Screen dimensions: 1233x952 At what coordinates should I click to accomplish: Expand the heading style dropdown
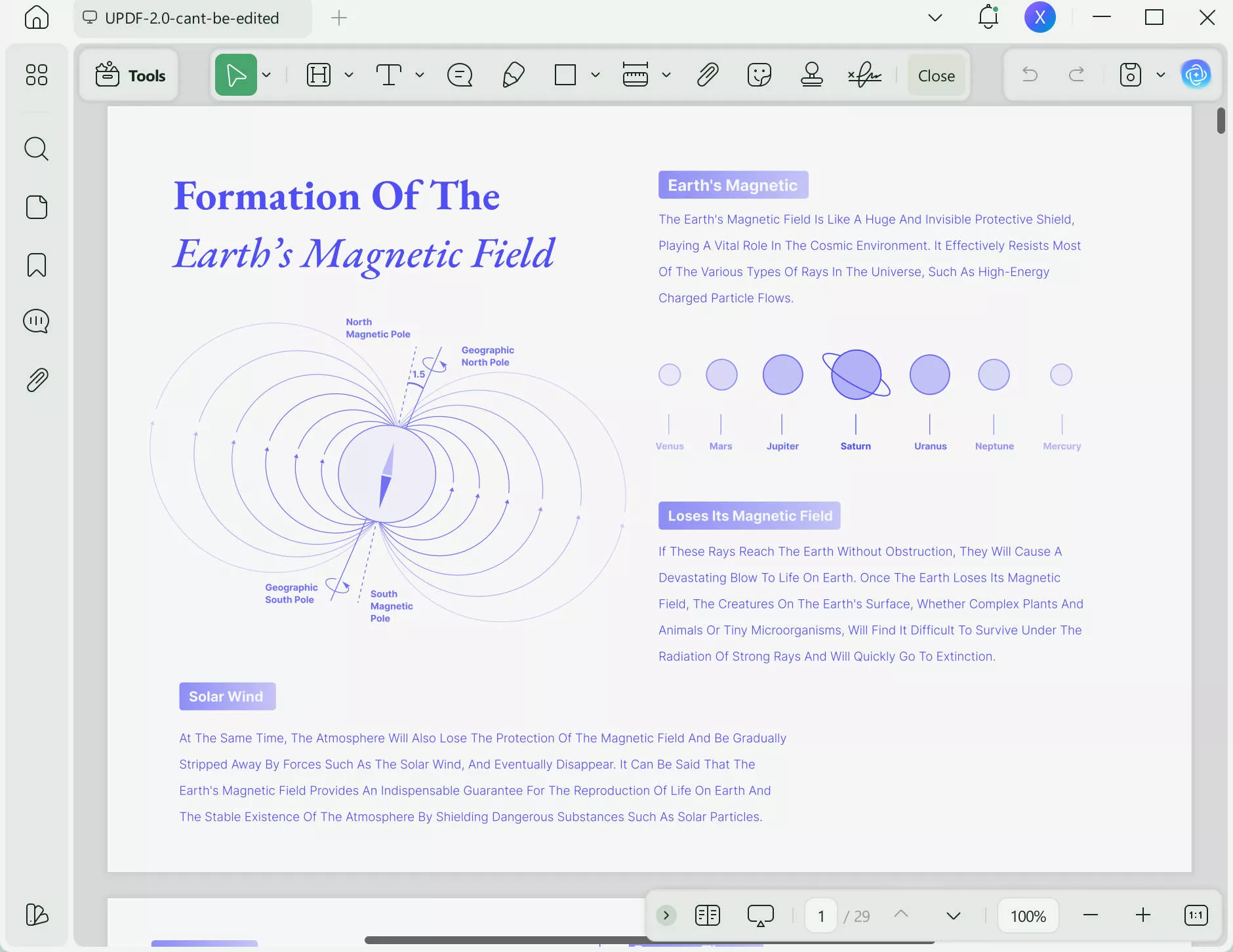(348, 75)
